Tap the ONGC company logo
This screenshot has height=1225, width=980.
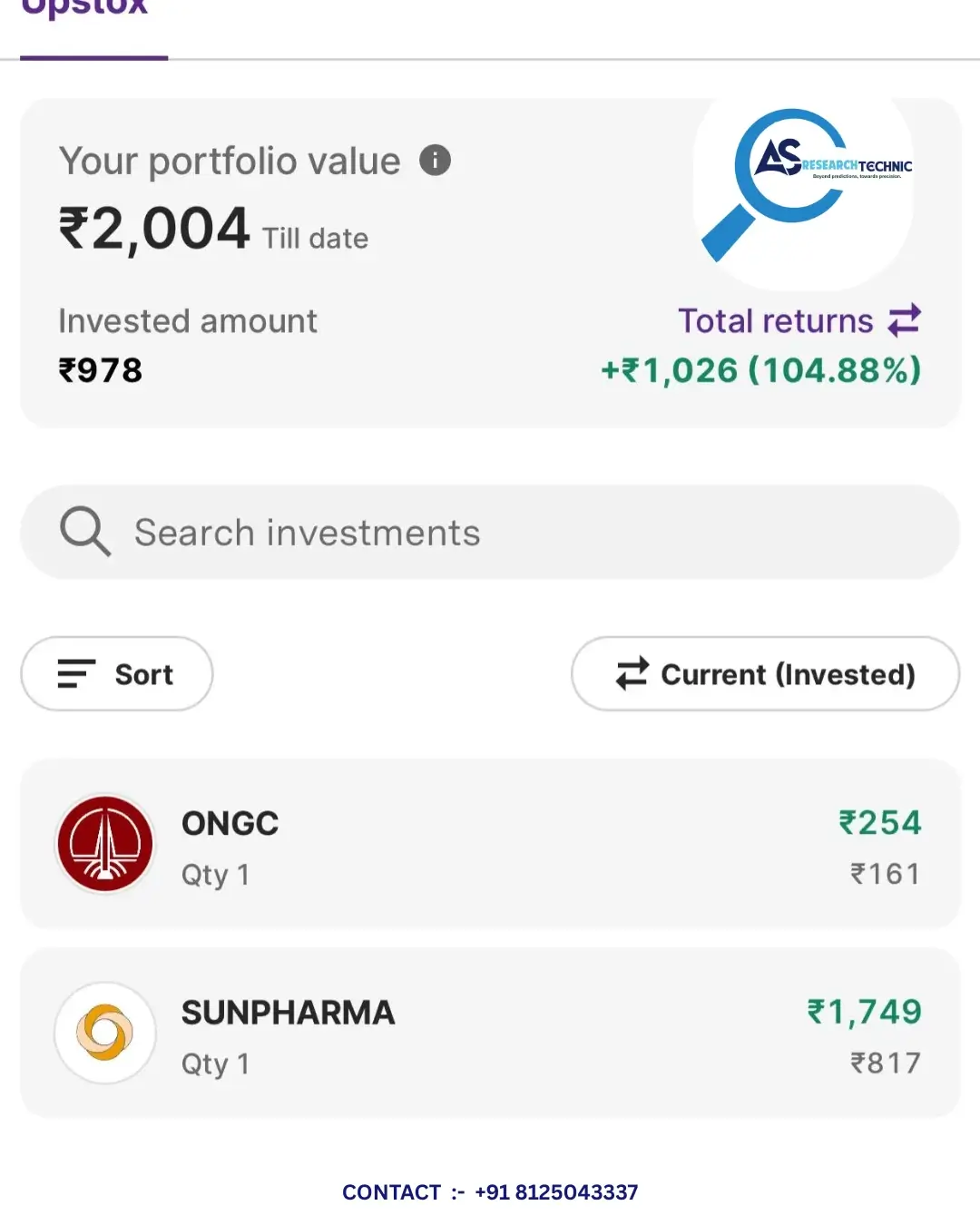click(105, 844)
